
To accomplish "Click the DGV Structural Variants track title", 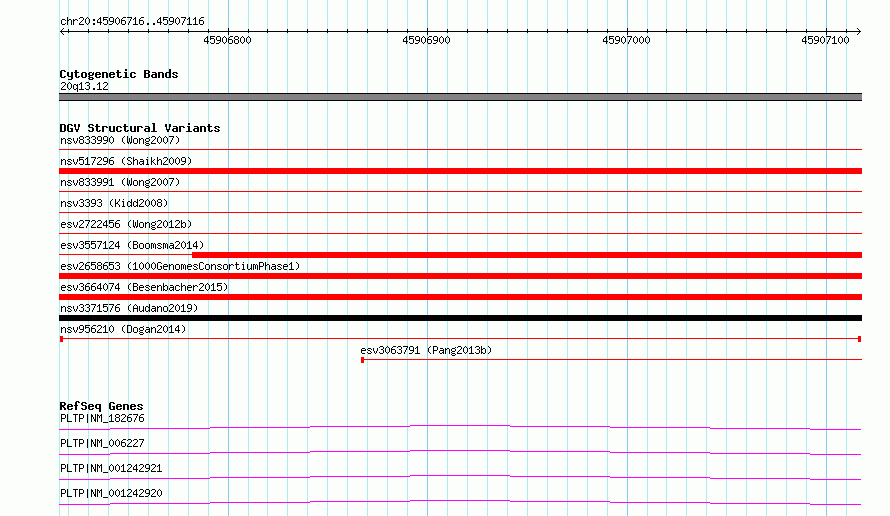I will [140, 128].
